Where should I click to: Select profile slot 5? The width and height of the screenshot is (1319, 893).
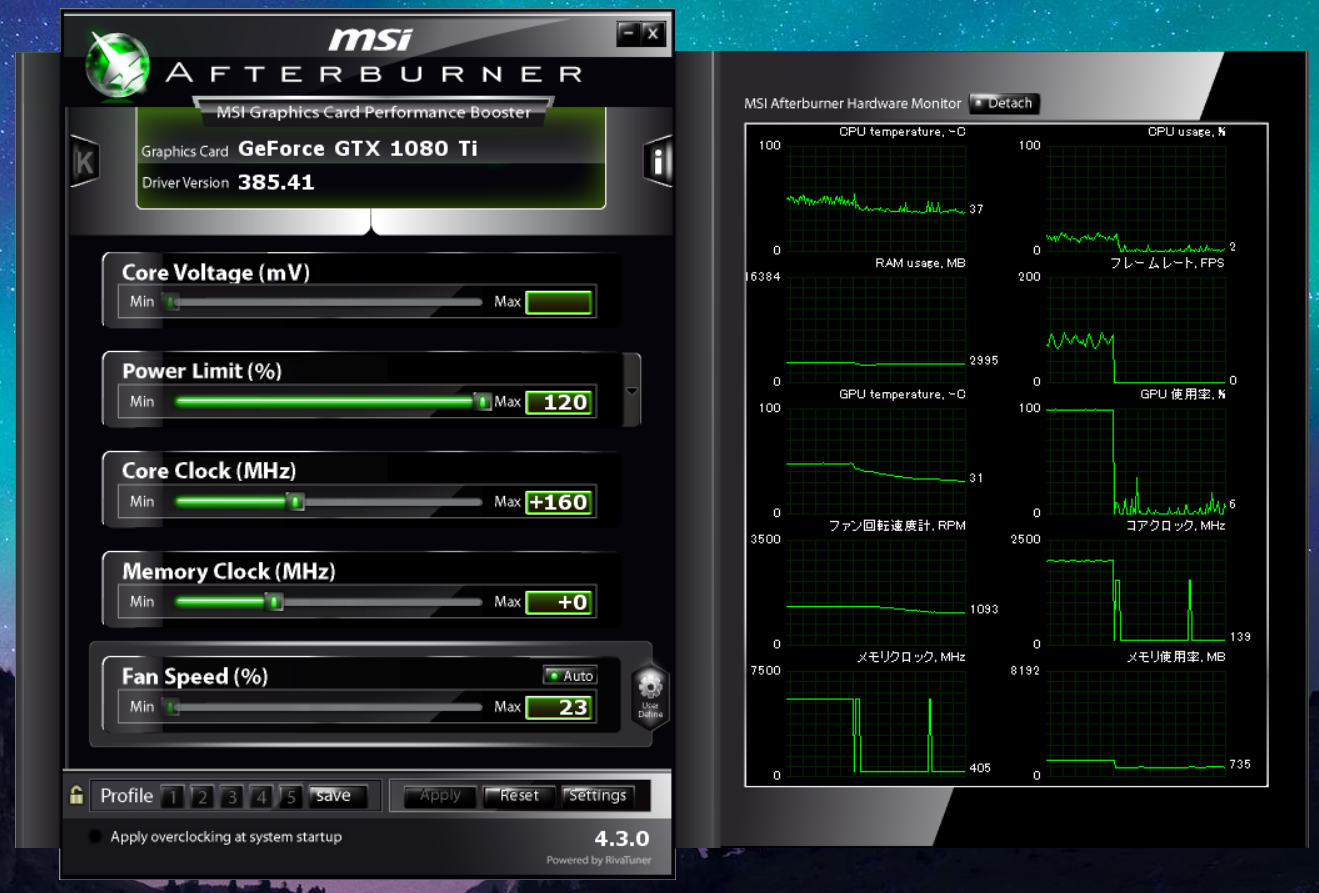(291, 797)
